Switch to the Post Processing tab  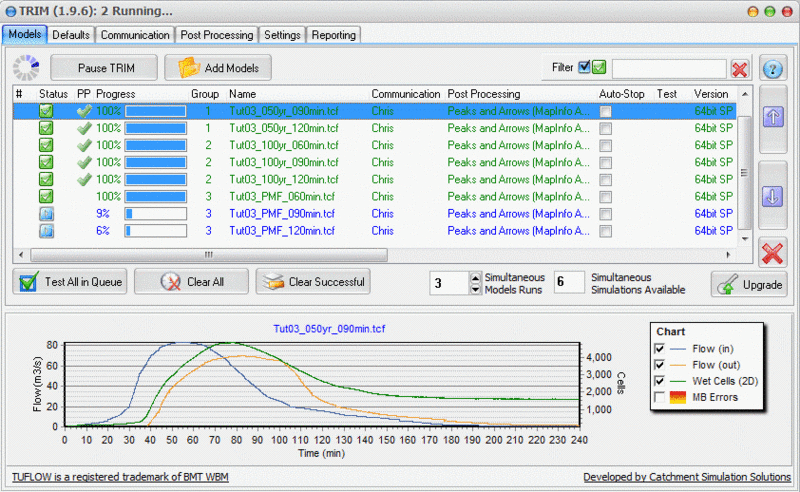coord(216,35)
